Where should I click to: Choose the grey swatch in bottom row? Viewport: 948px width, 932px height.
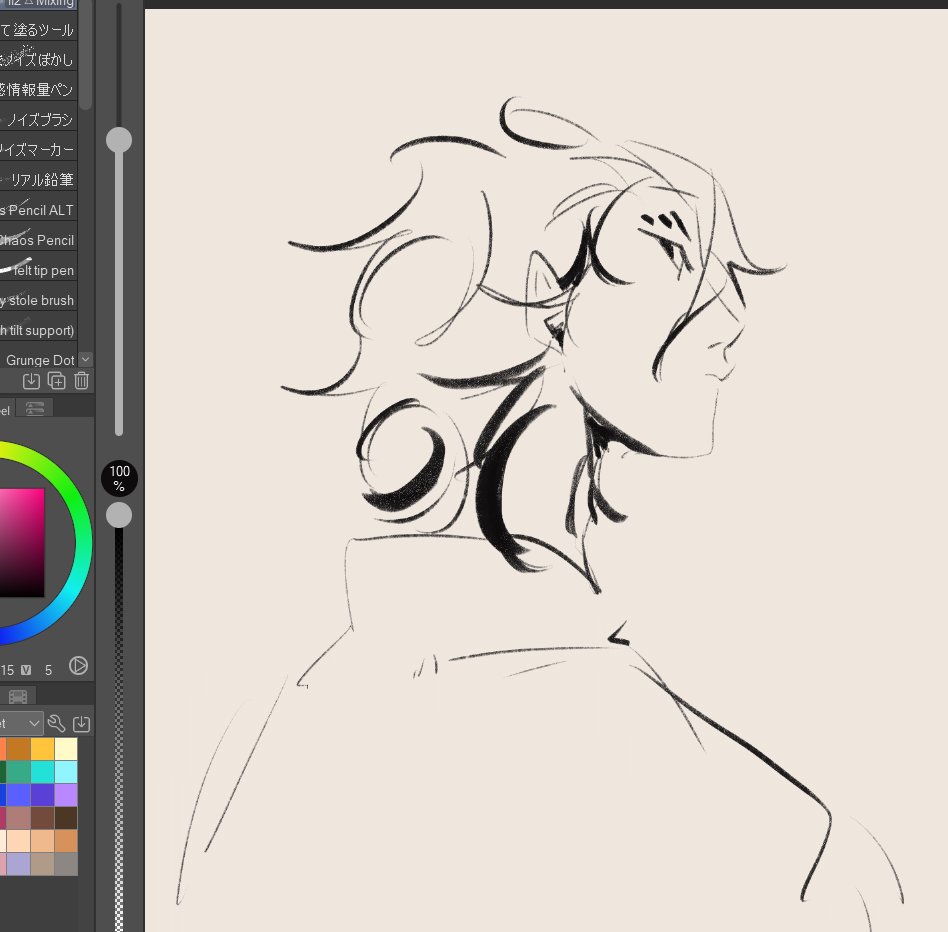[66, 864]
